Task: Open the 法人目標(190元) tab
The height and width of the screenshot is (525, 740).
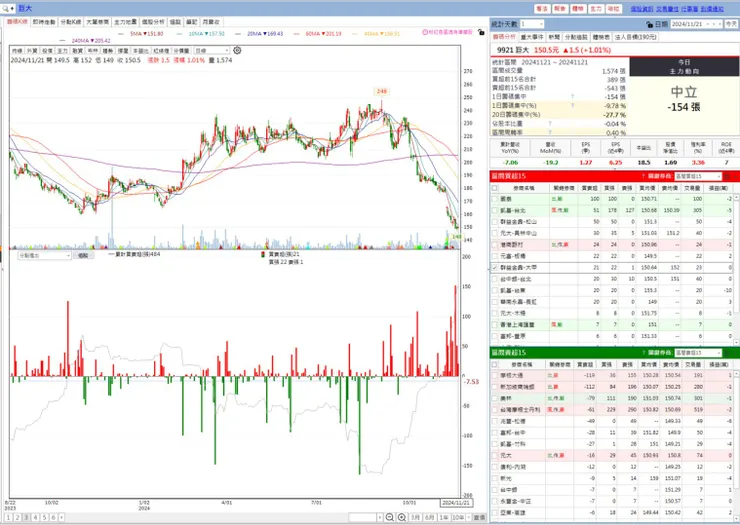Action: 635,37
